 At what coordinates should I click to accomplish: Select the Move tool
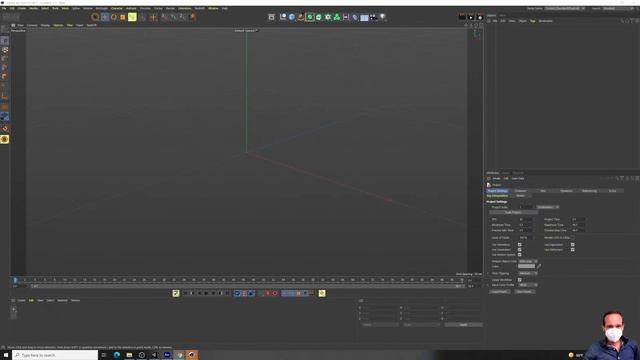(105, 17)
